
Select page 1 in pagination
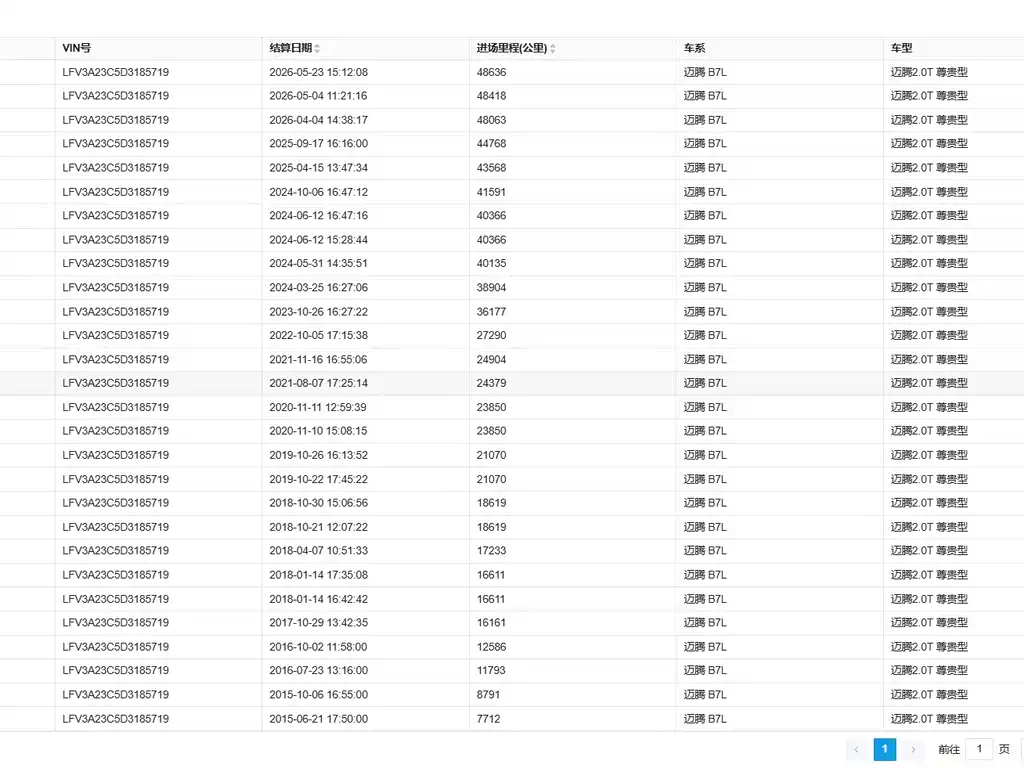click(885, 749)
